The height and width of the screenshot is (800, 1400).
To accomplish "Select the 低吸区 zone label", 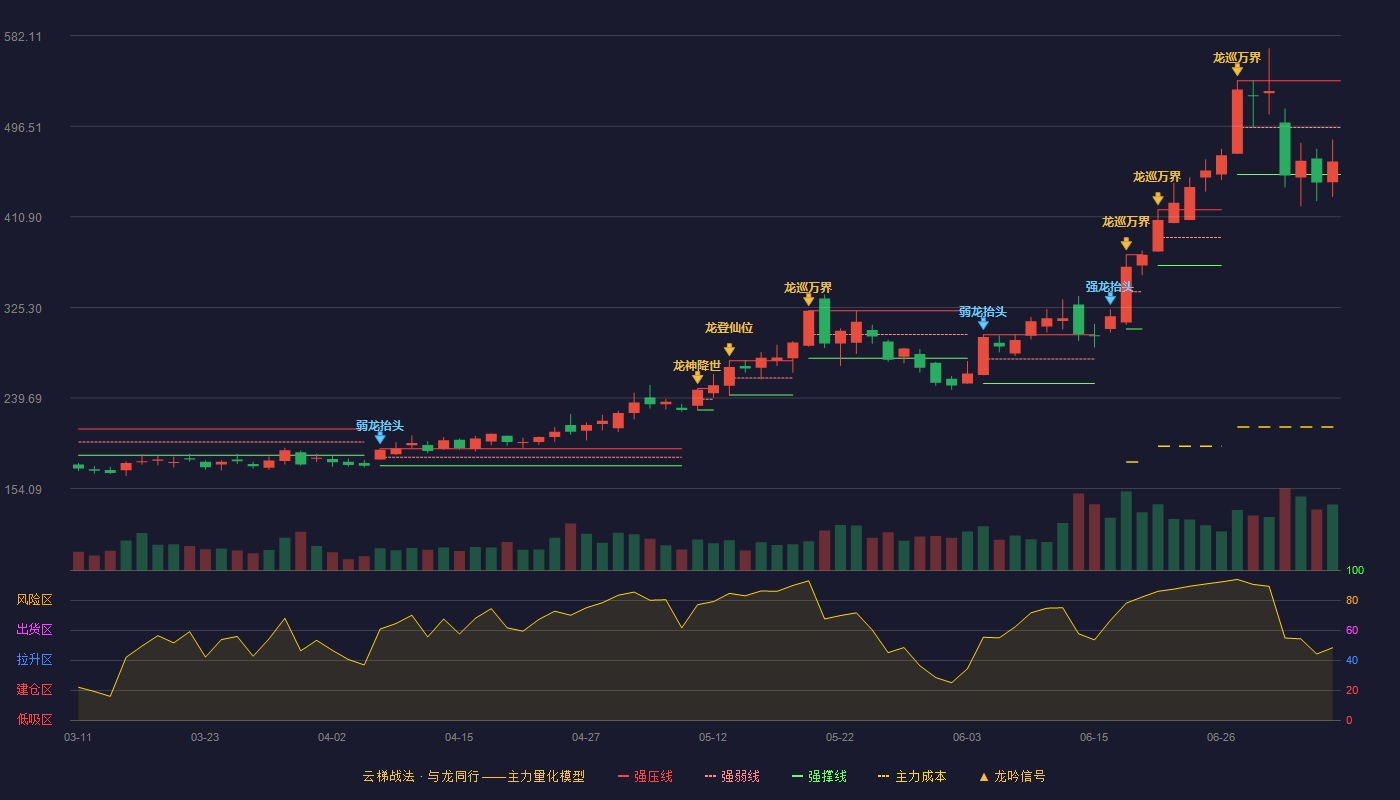I will (34, 719).
